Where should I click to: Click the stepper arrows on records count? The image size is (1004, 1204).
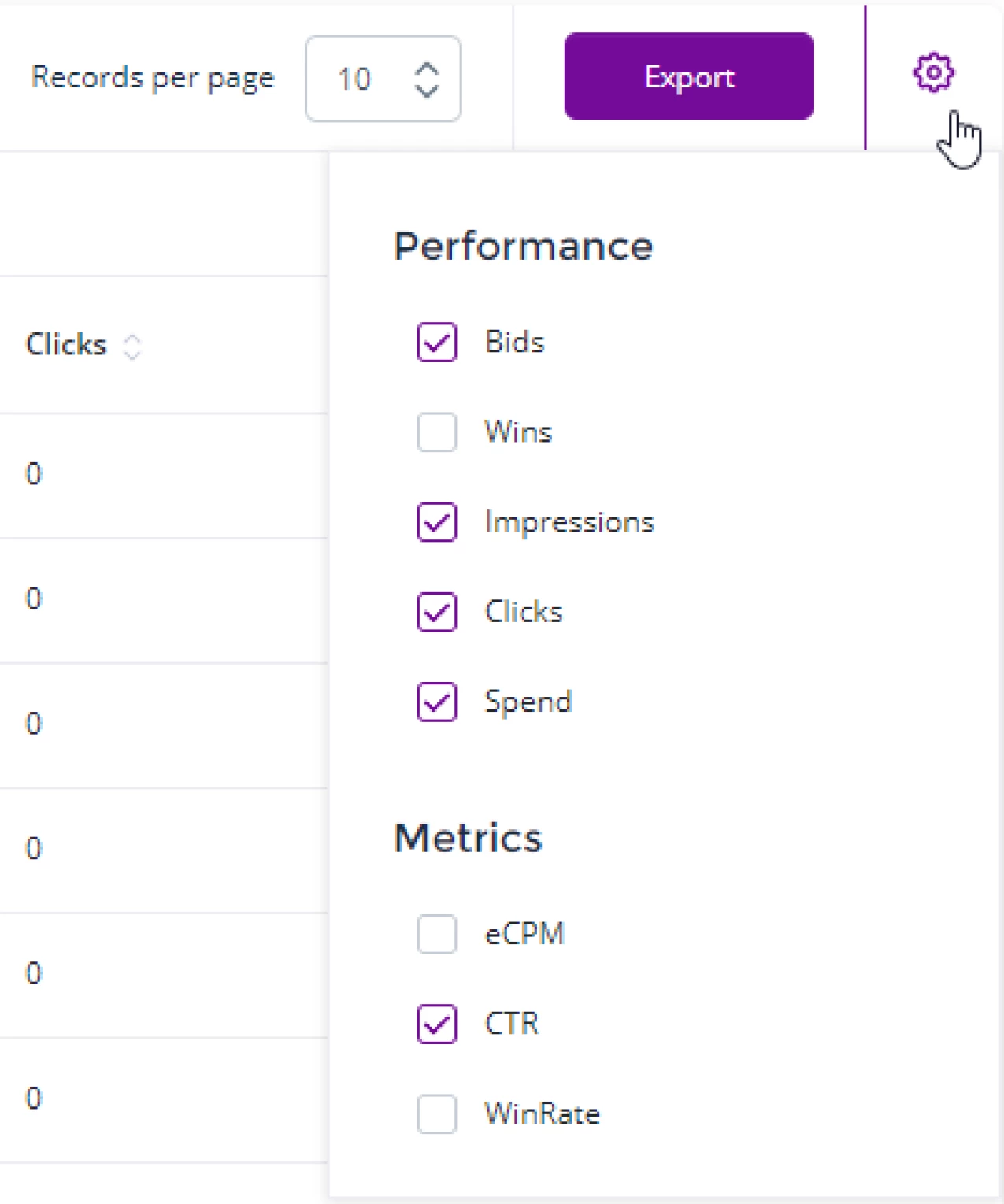(426, 79)
